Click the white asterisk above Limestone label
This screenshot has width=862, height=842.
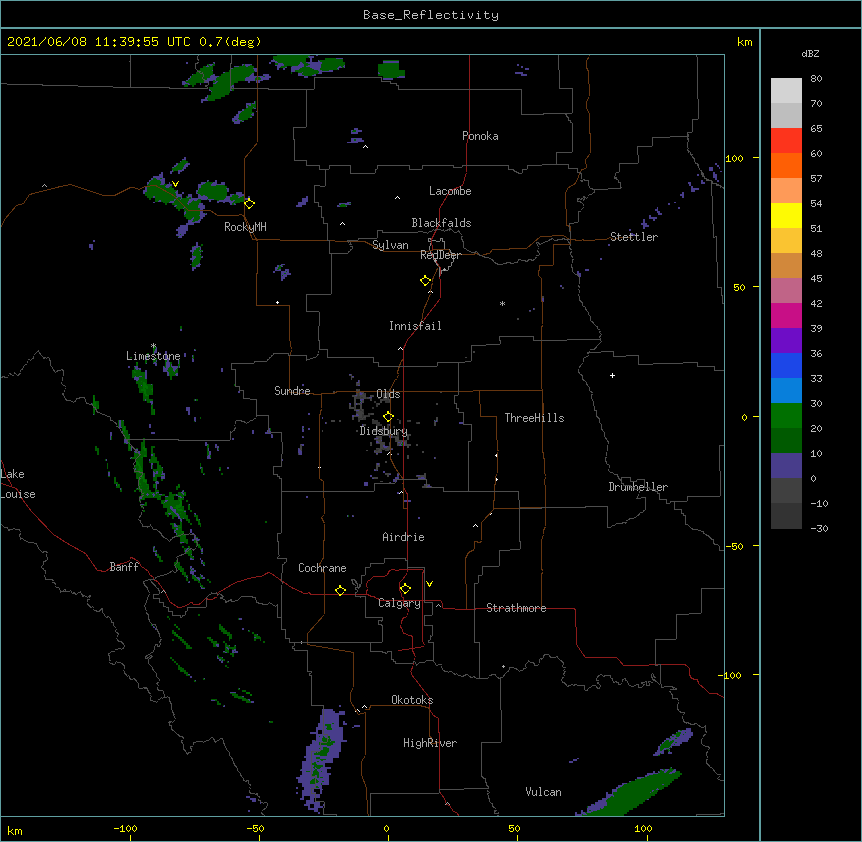(153, 346)
